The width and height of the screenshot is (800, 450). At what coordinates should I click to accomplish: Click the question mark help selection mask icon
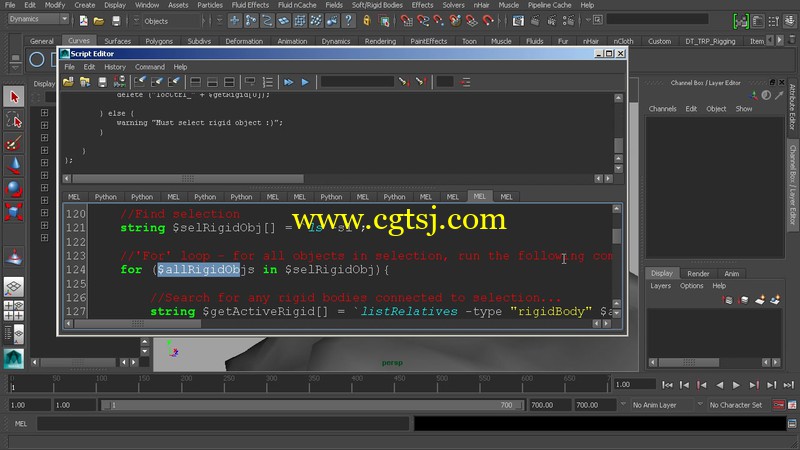coord(348,21)
